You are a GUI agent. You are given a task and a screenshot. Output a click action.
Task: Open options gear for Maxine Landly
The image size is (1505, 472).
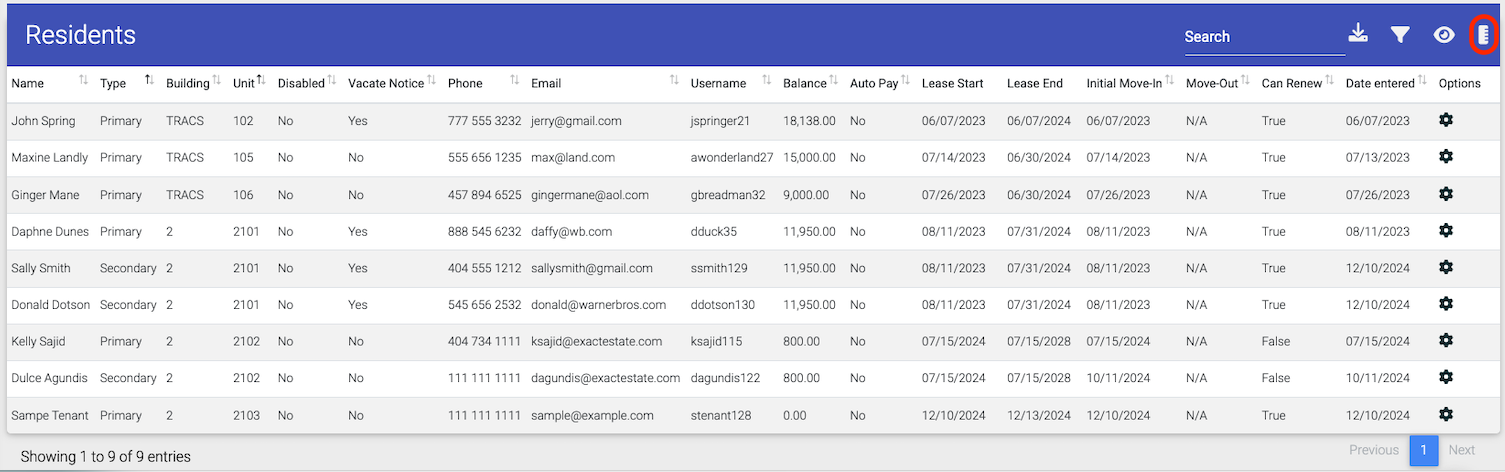[1445, 157]
